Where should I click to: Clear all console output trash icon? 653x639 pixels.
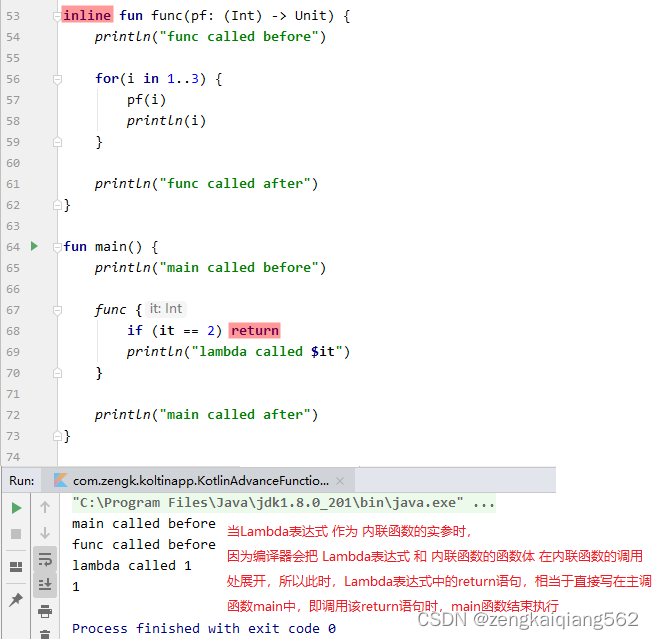(45, 634)
